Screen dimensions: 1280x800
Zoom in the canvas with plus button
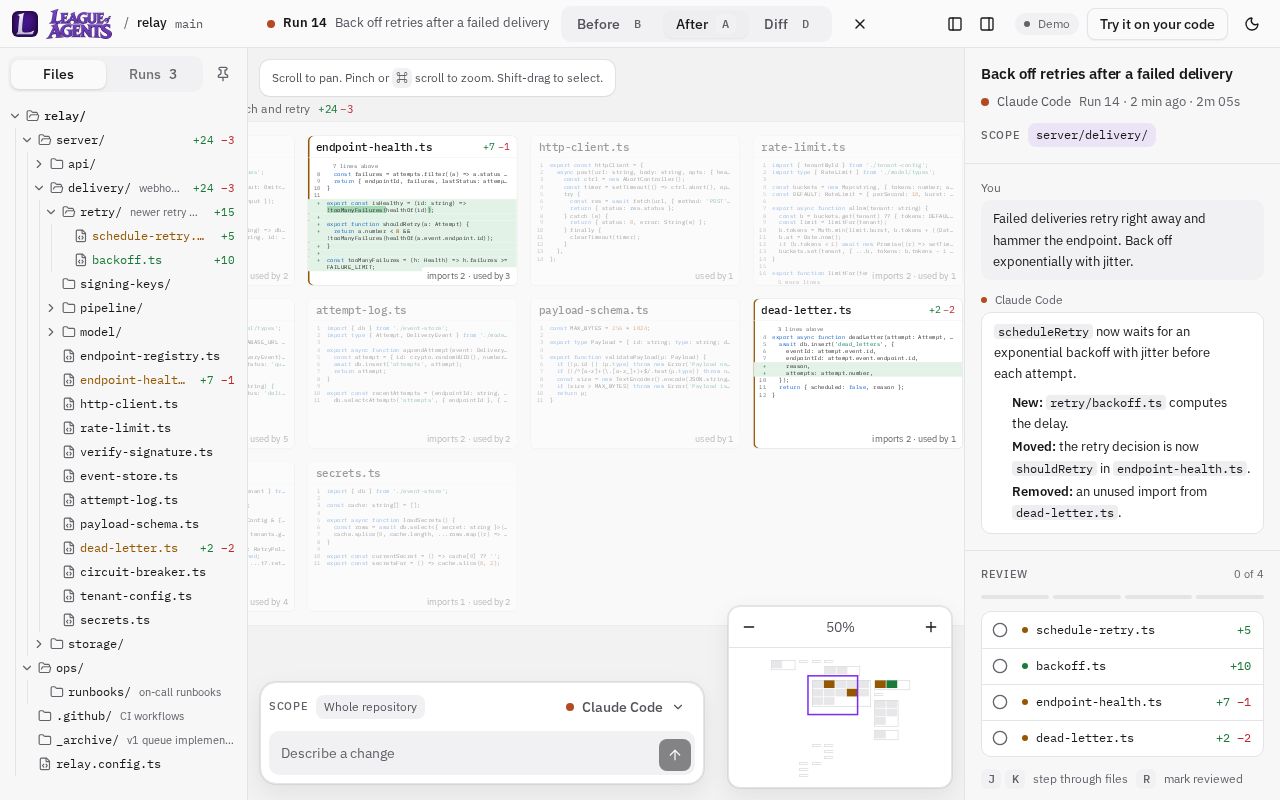point(931,627)
